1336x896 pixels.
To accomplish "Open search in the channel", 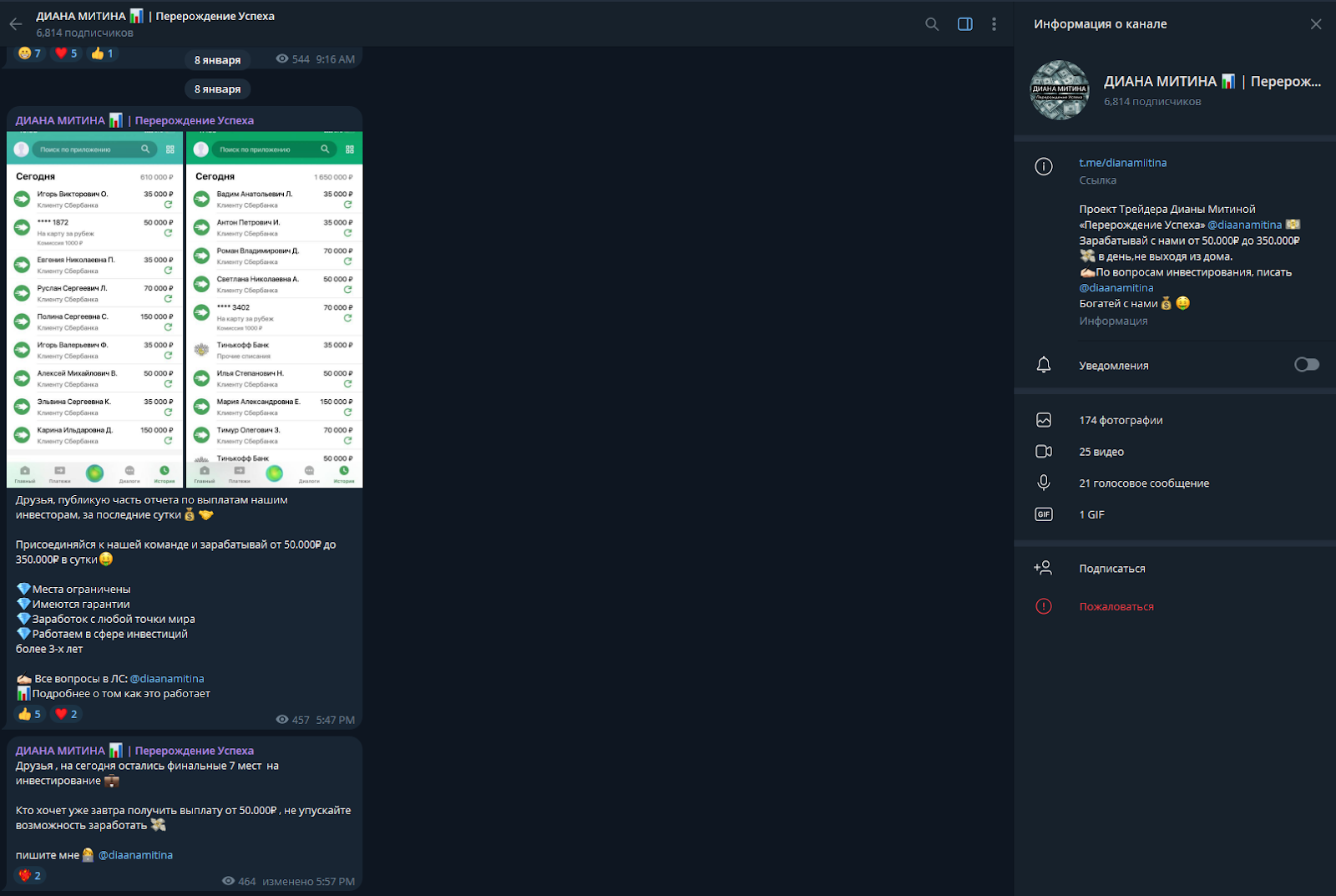I will tap(932, 24).
